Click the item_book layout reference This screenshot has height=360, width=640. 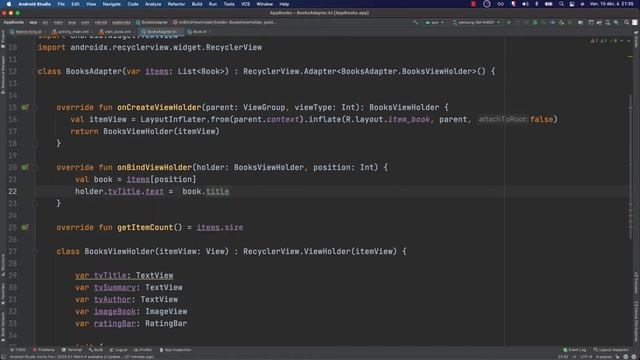tap(409, 119)
